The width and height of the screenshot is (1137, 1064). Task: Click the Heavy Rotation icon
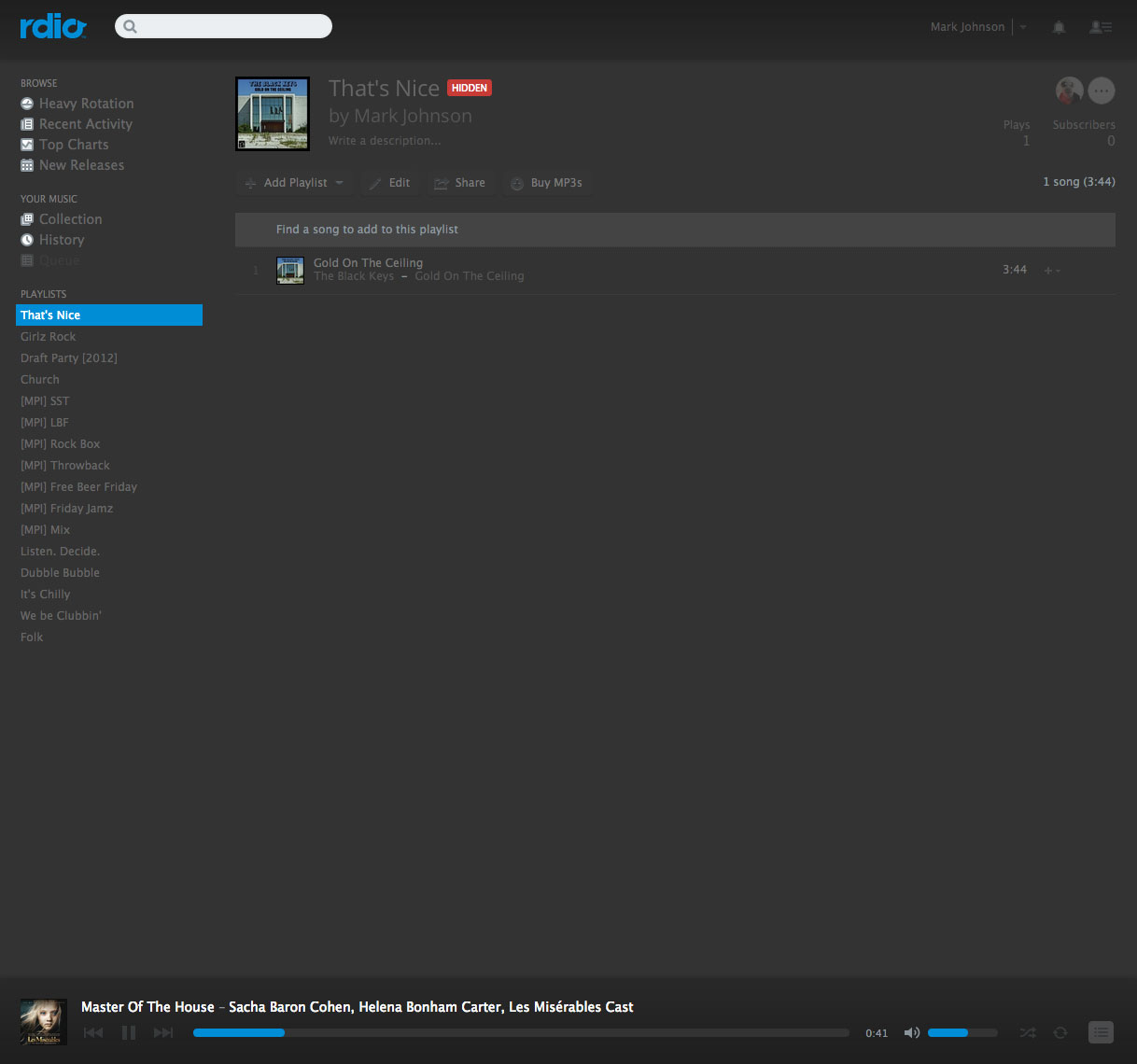[27, 104]
